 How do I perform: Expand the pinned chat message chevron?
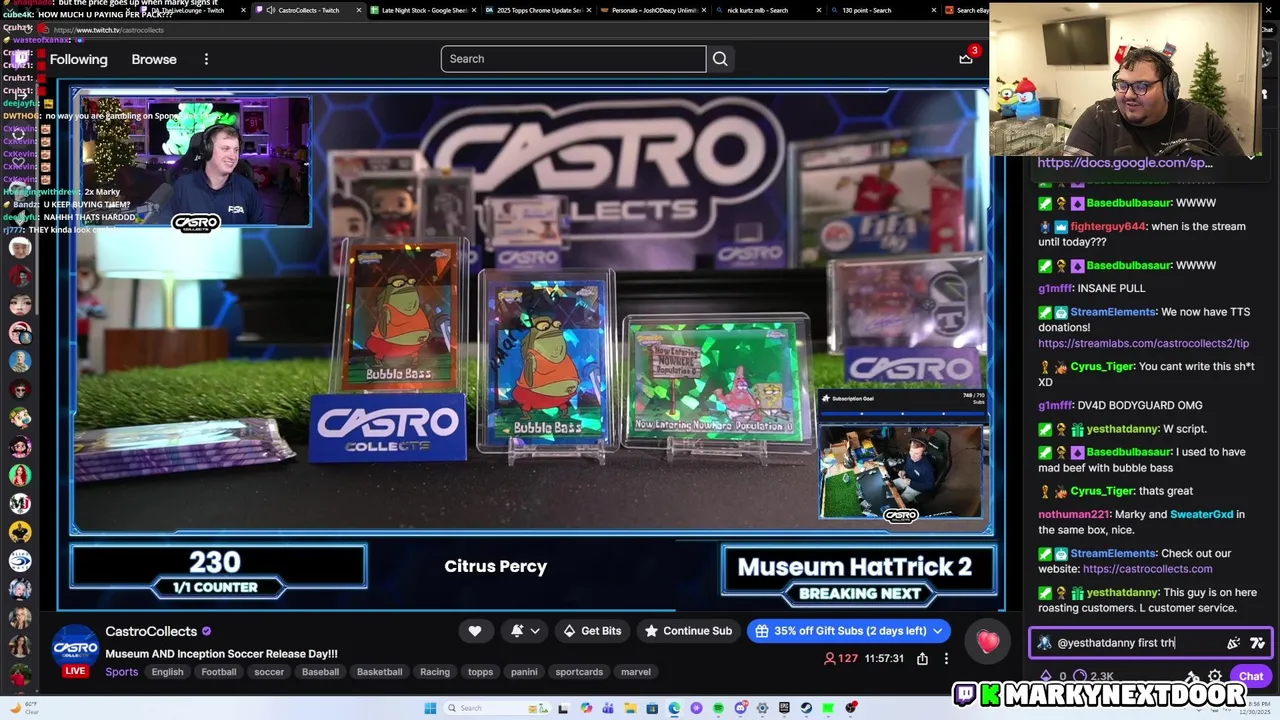point(1251,156)
